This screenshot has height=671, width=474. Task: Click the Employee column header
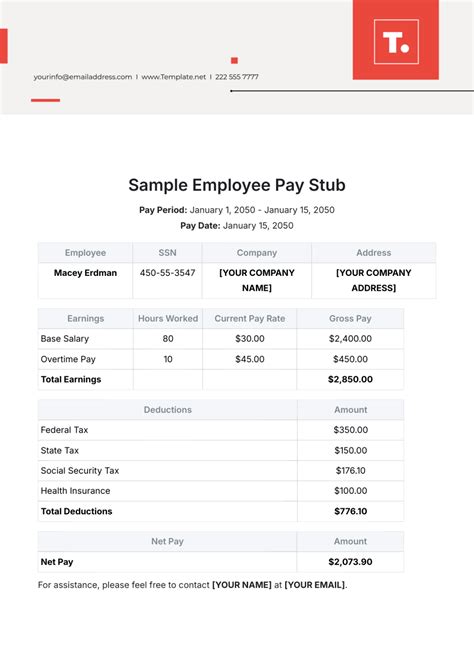[85, 253]
